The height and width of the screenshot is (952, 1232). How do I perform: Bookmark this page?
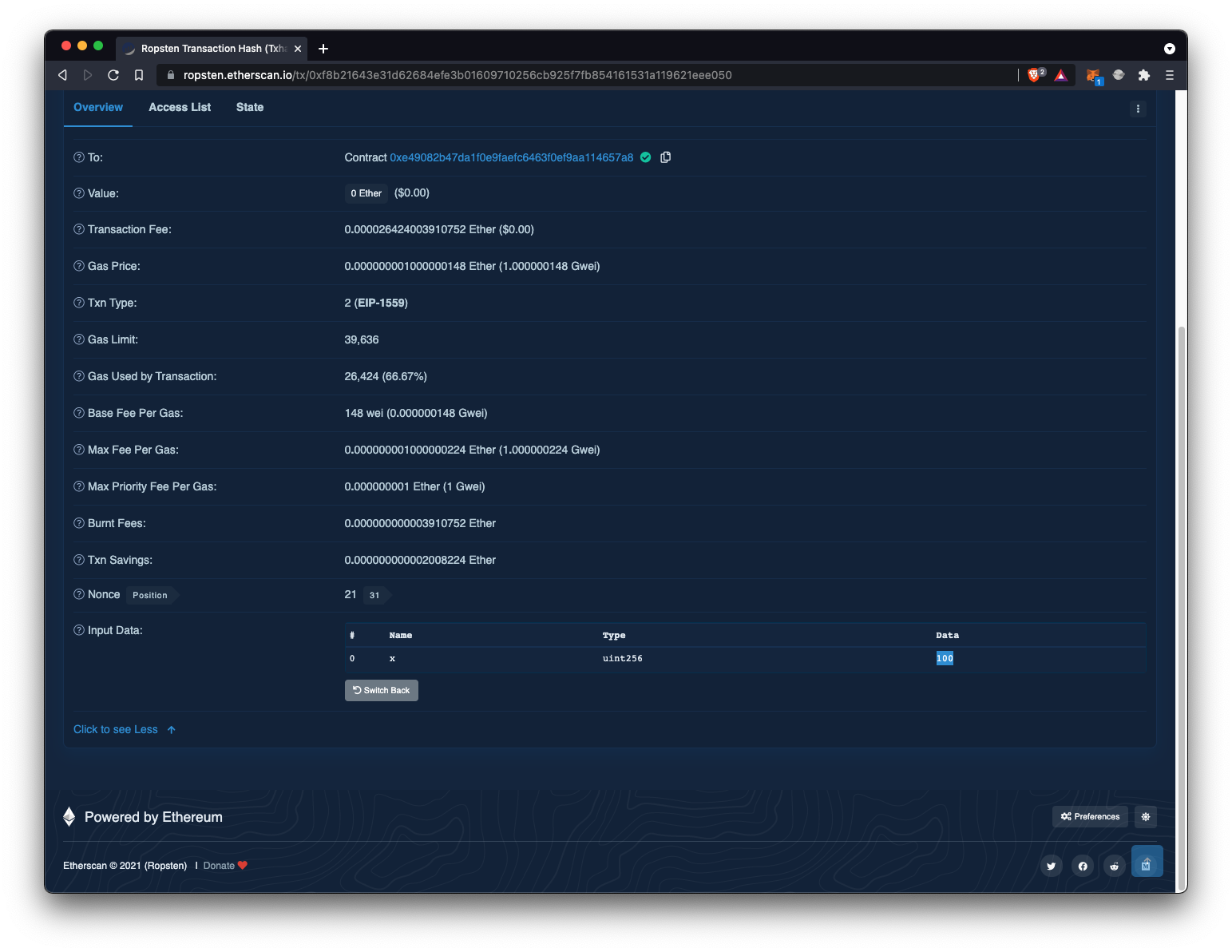pos(139,75)
